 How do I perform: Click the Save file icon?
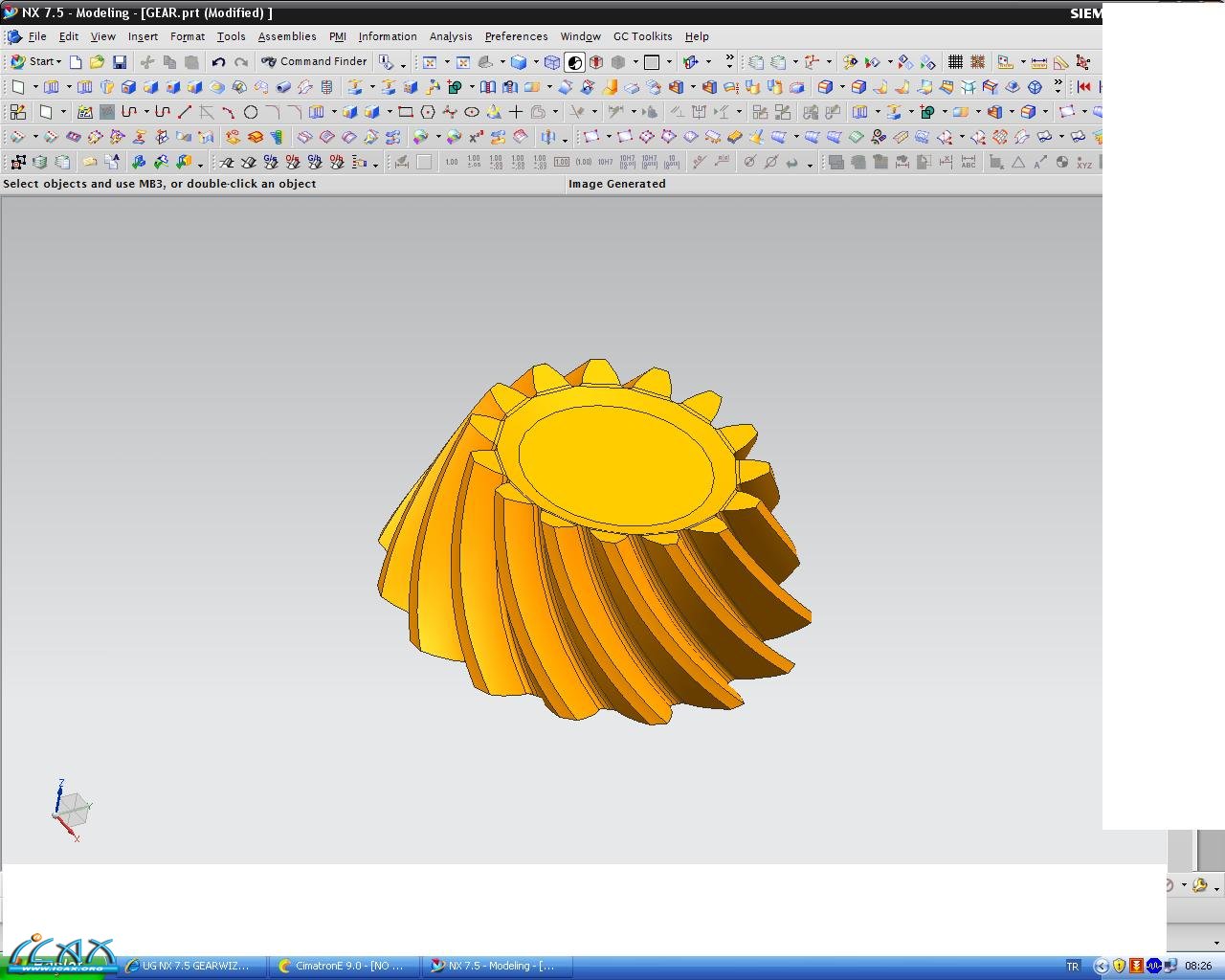(120, 62)
